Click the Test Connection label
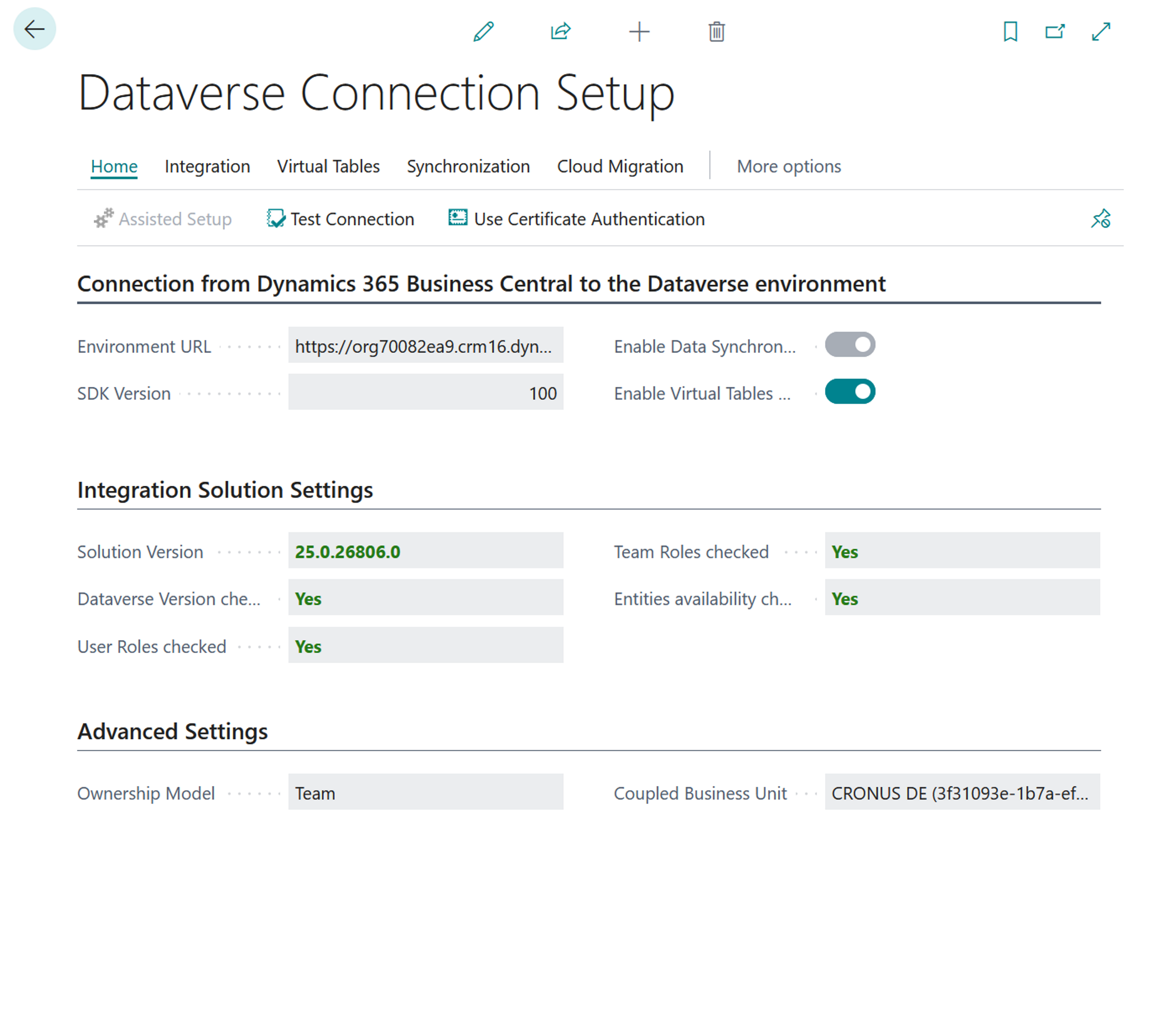 point(352,219)
